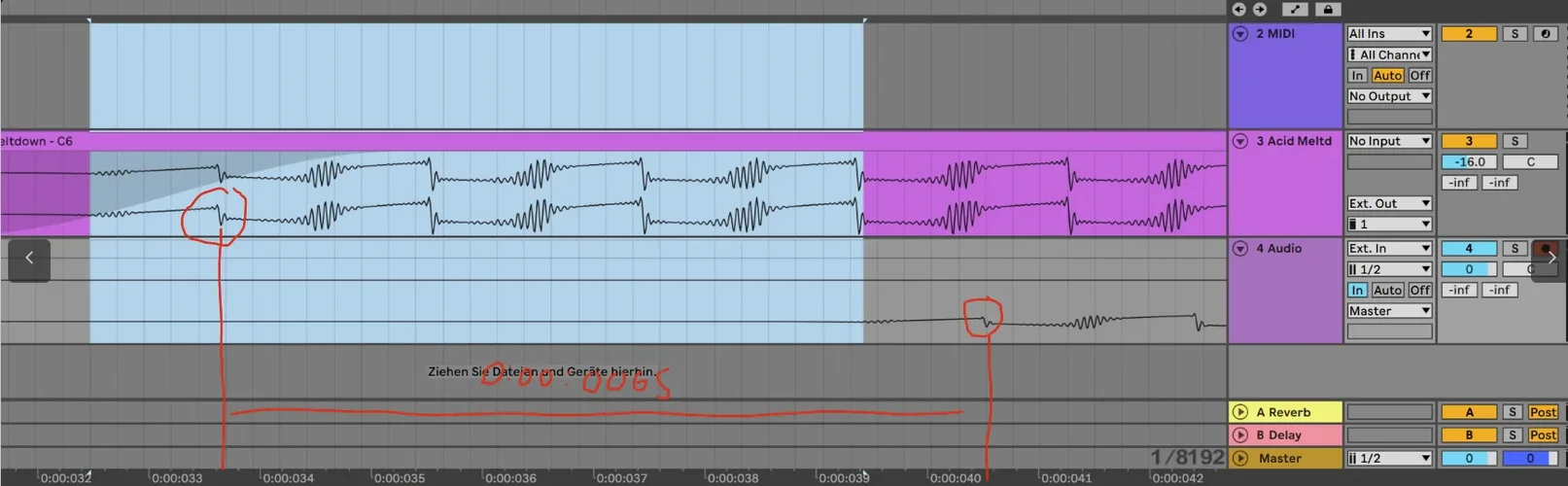Toggle track 3 activator button

tap(1469, 141)
